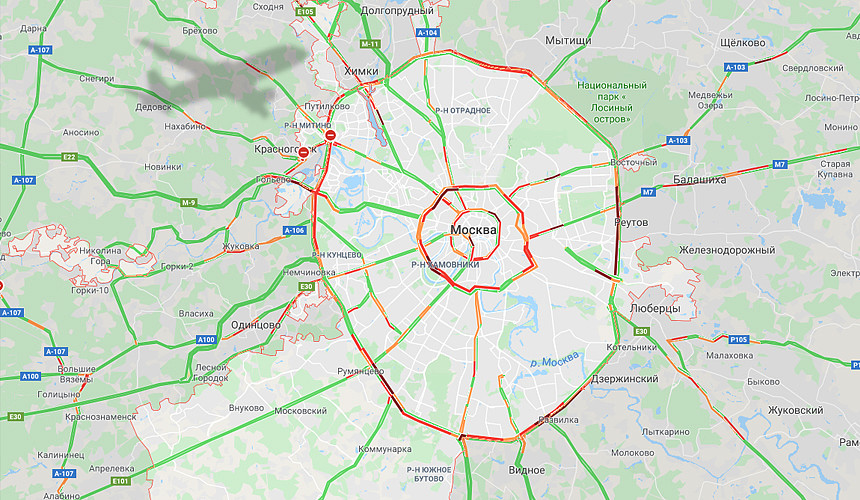860x500 pixels.
Task: Select the Одинцово city label
Action: click(x=256, y=325)
